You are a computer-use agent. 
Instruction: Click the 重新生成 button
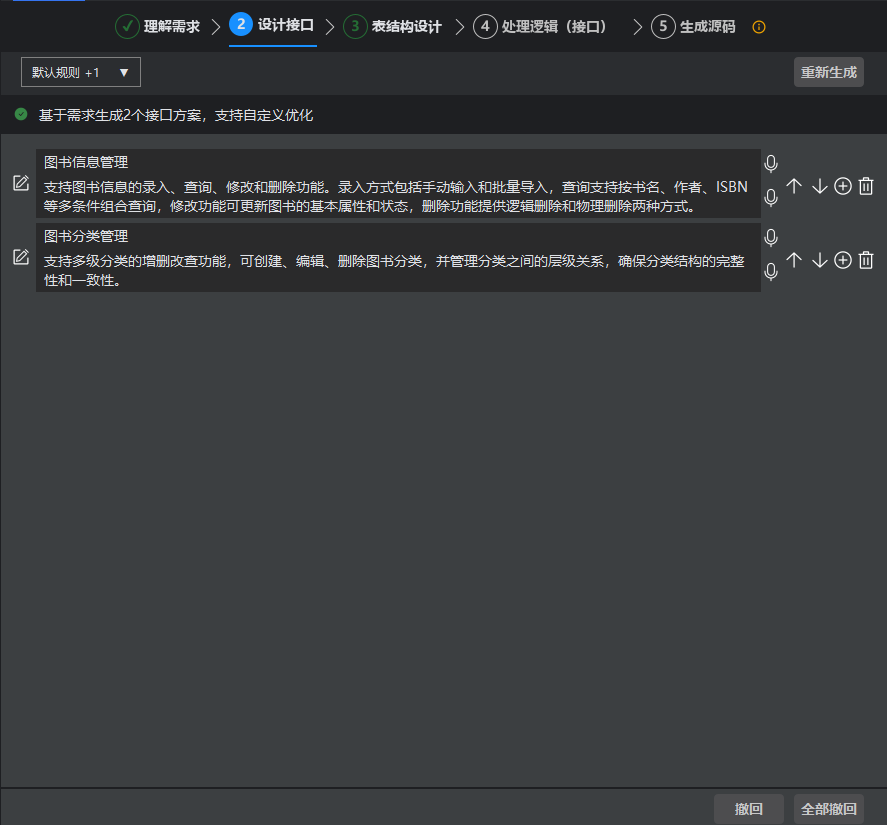[828, 72]
